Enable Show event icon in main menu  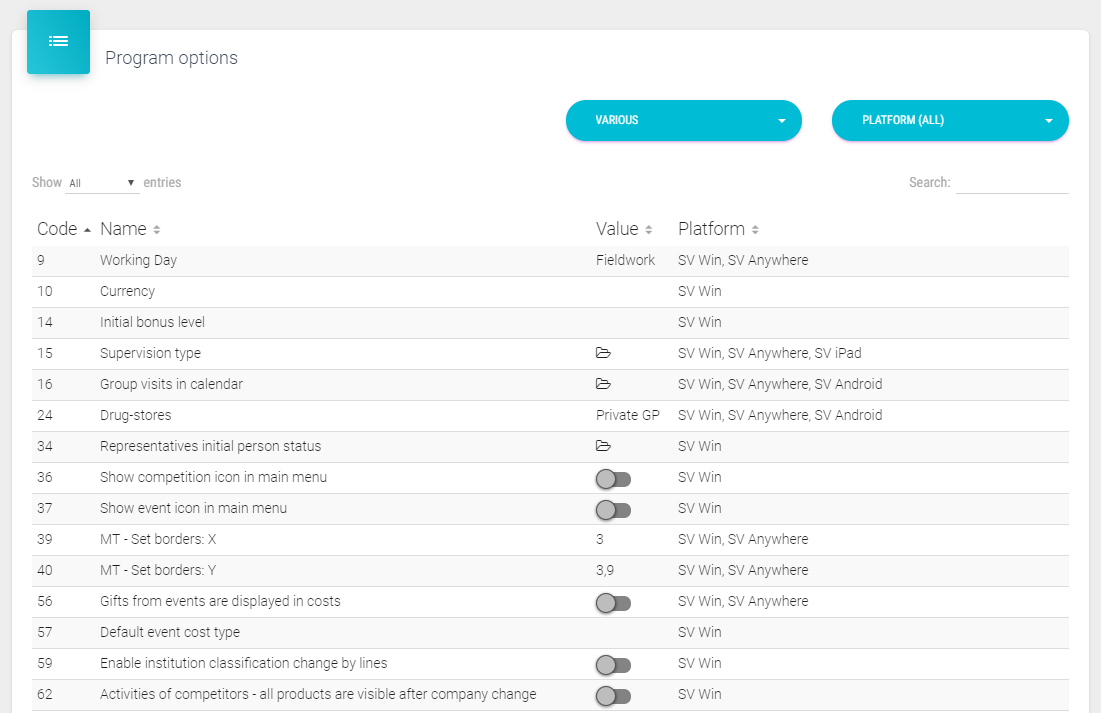pyautogui.click(x=613, y=509)
